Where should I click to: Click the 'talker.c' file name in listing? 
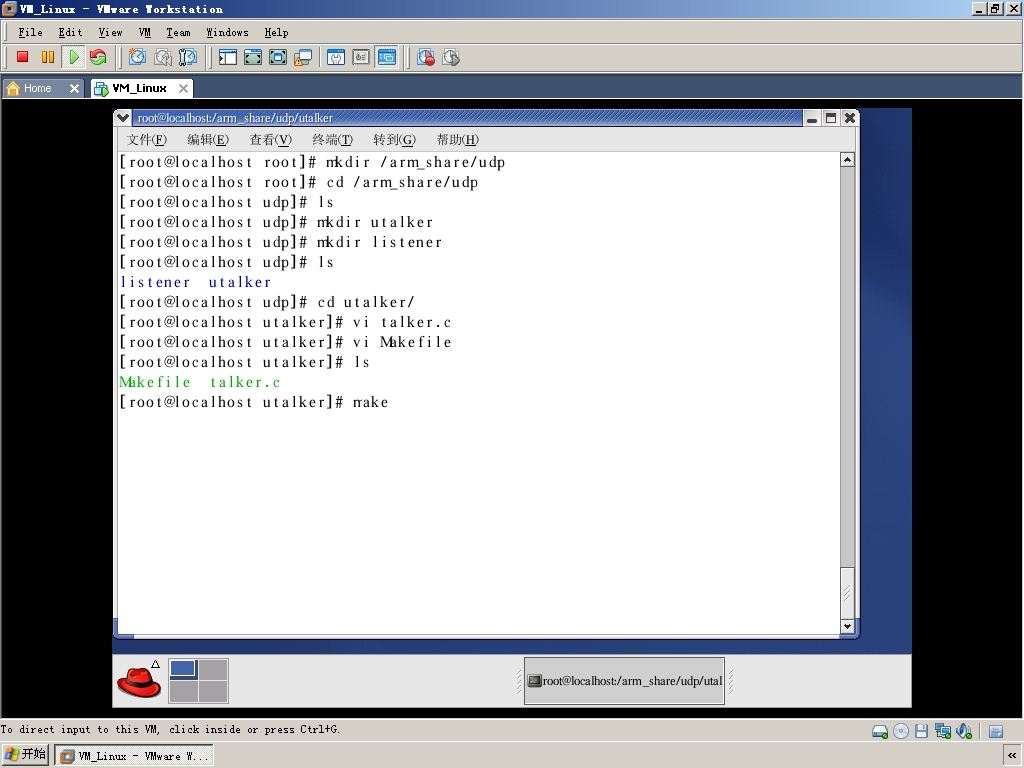click(245, 382)
